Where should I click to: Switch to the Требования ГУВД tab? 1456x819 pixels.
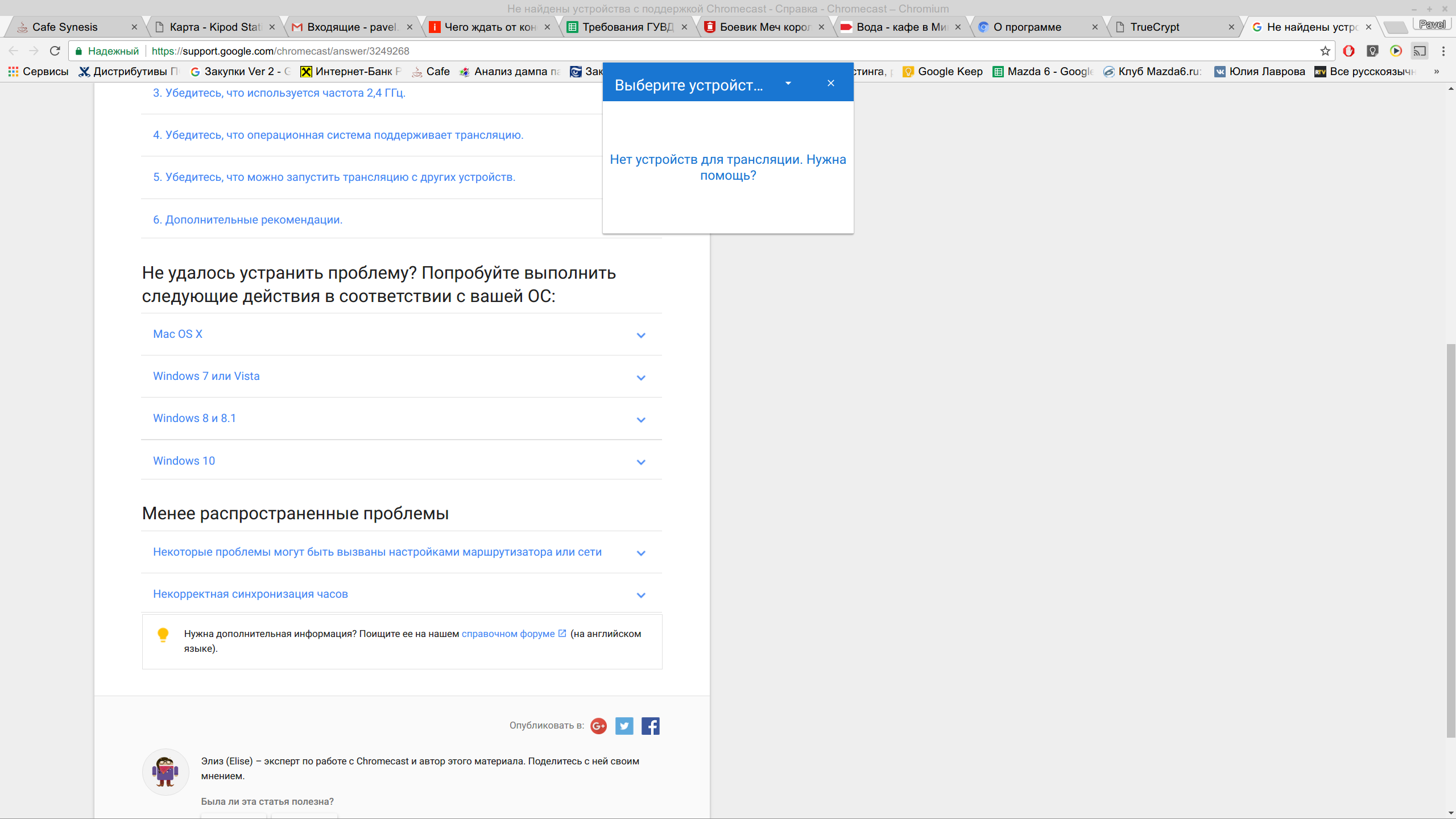click(627, 27)
